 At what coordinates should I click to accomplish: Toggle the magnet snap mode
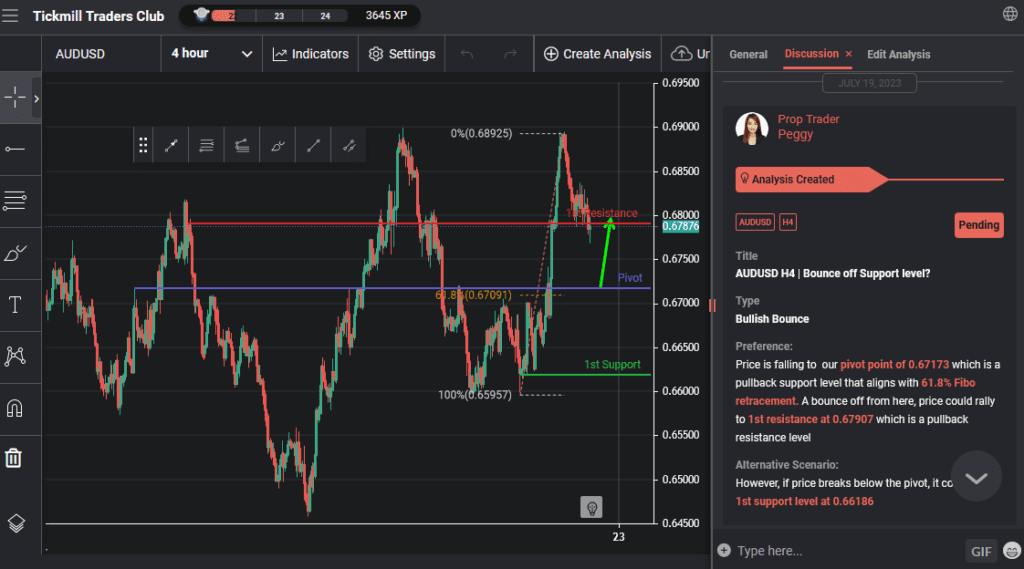(15, 408)
